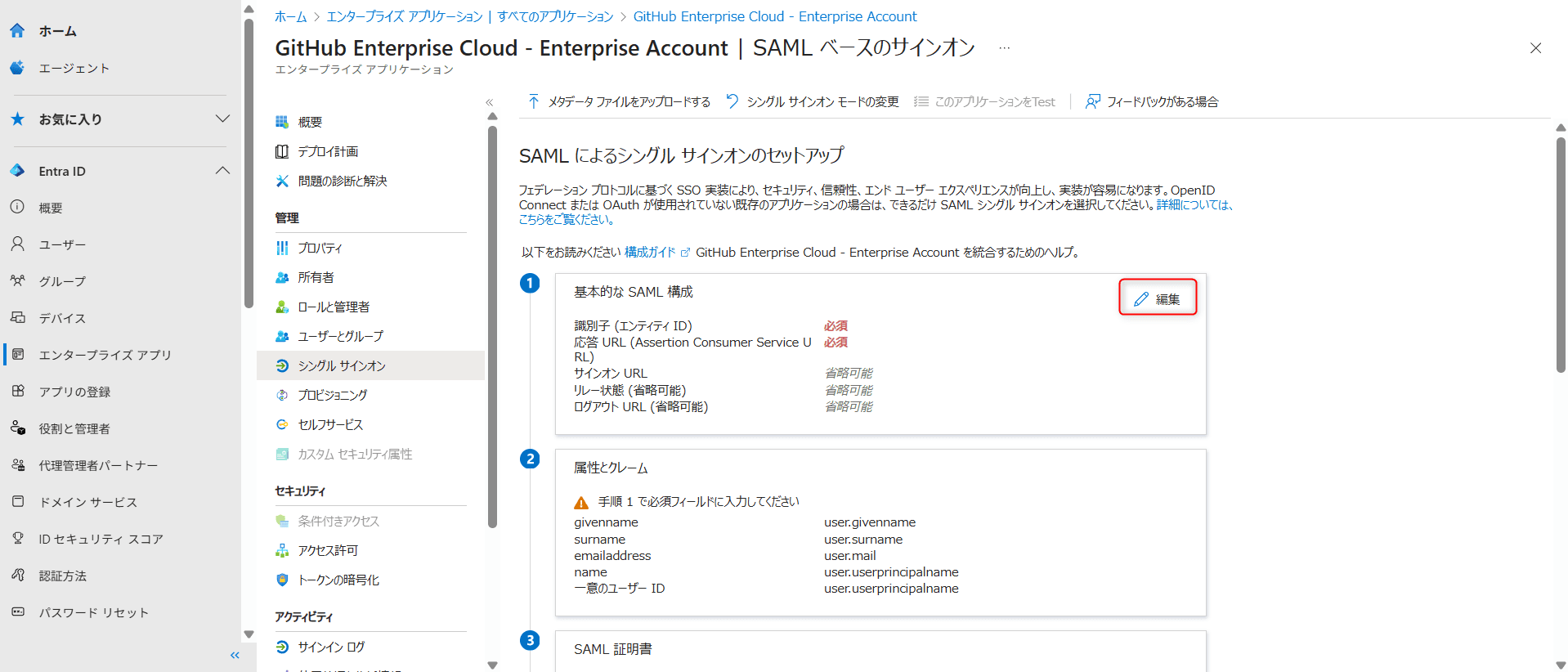Open the エージェント icon in sidebar
Screen dimensions: 1568x672
point(17,68)
